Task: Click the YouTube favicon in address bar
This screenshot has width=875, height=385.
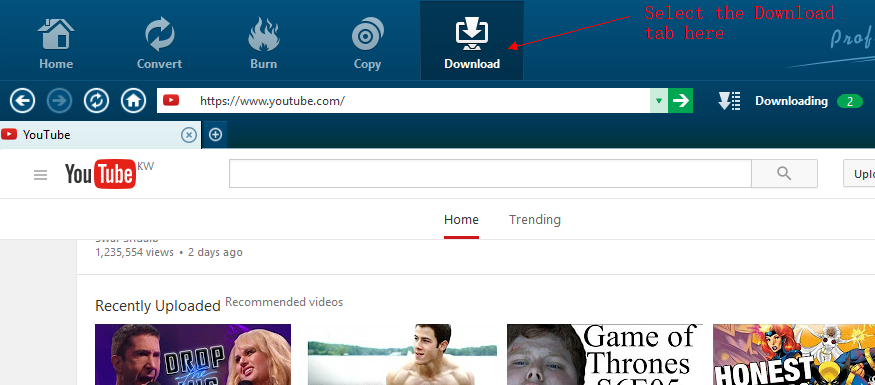Action: point(171,100)
